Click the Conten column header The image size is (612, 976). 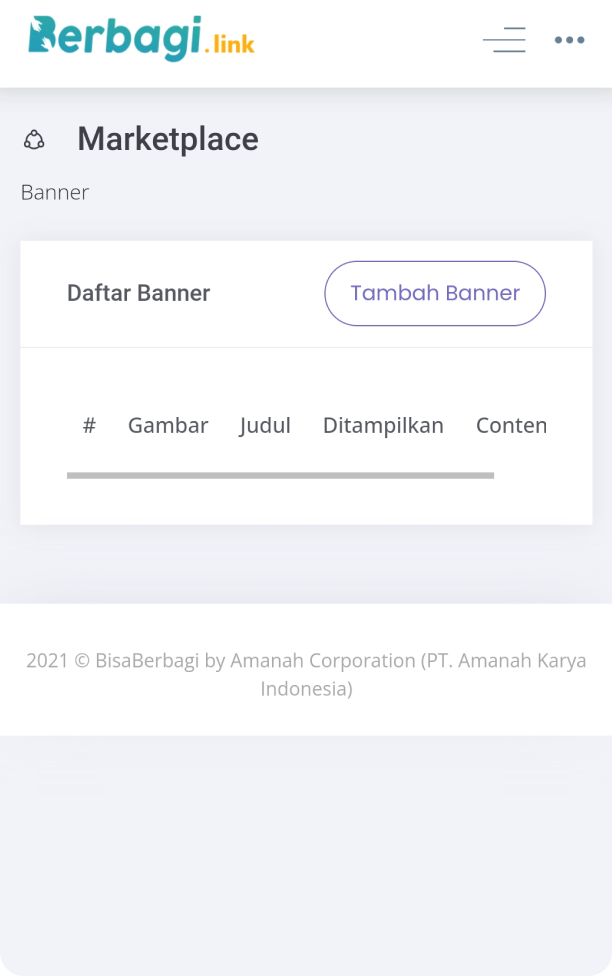click(511, 425)
